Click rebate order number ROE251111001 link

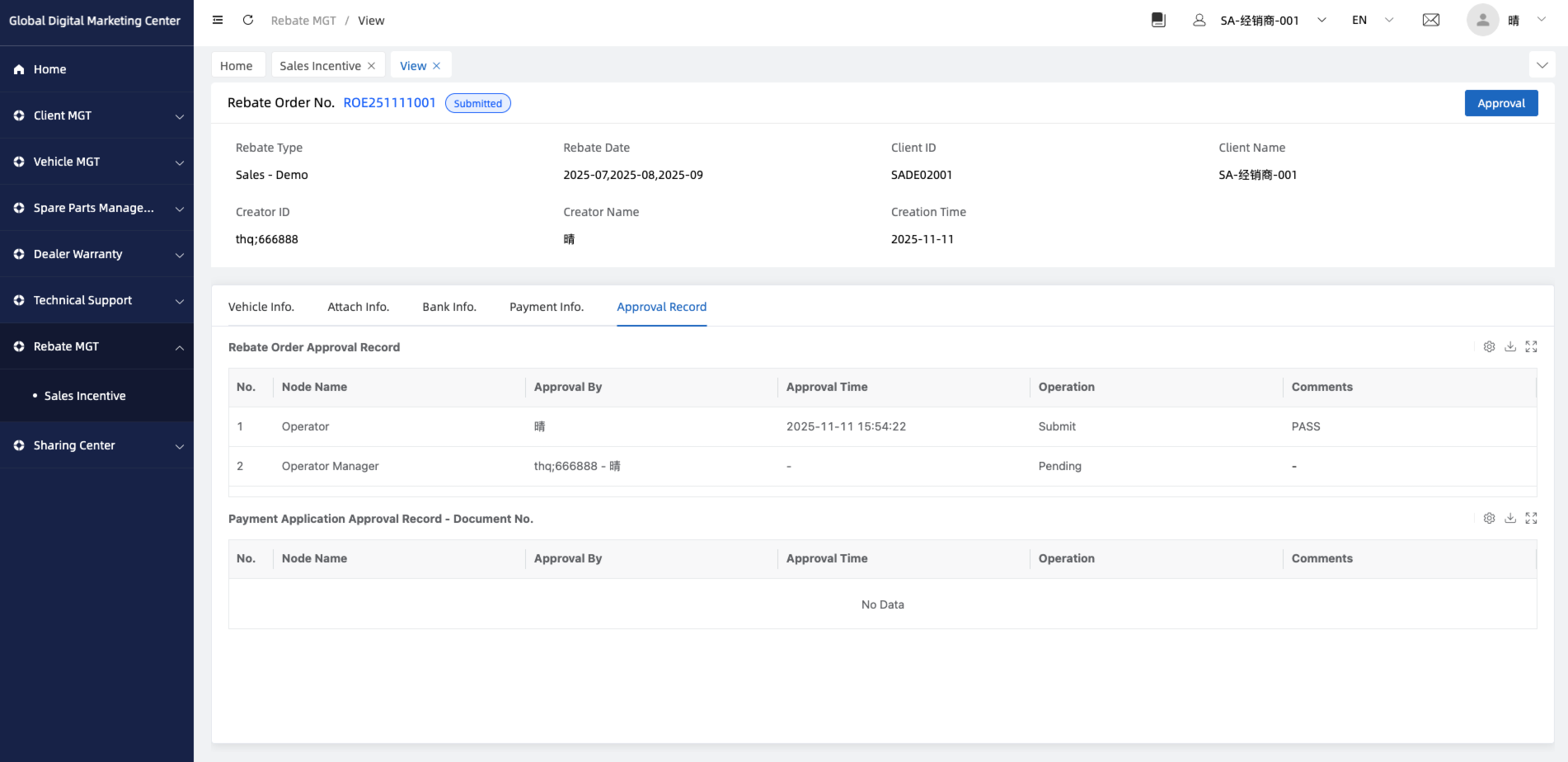click(389, 102)
